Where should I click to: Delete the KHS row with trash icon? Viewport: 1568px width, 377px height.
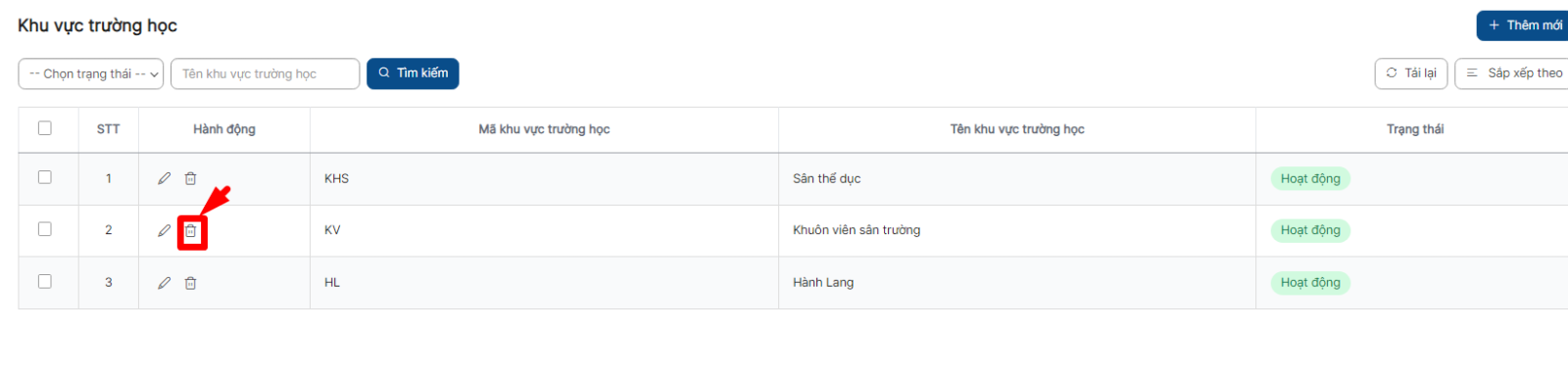(x=191, y=178)
